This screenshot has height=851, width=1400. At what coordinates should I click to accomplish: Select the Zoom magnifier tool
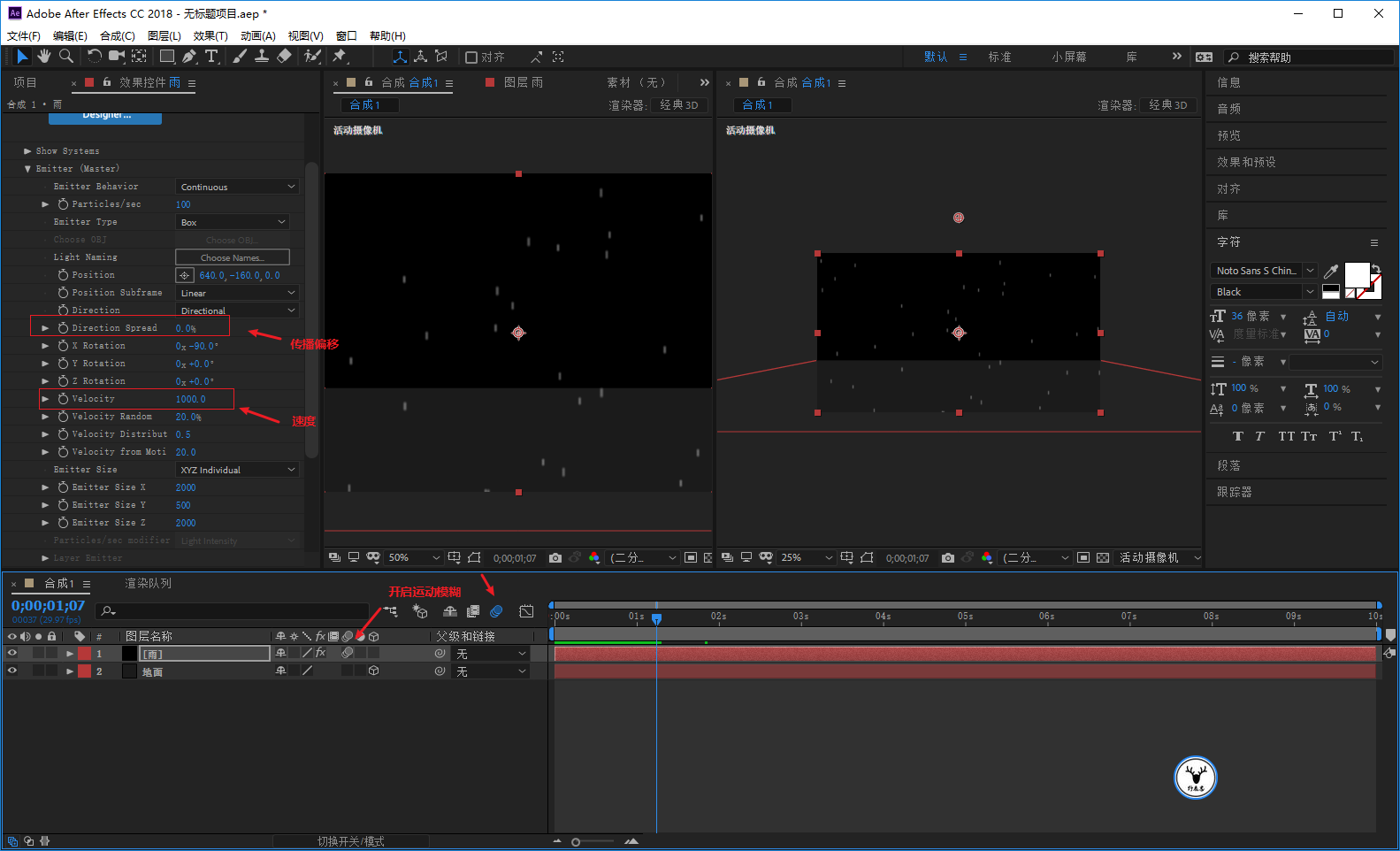[x=66, y=57]
